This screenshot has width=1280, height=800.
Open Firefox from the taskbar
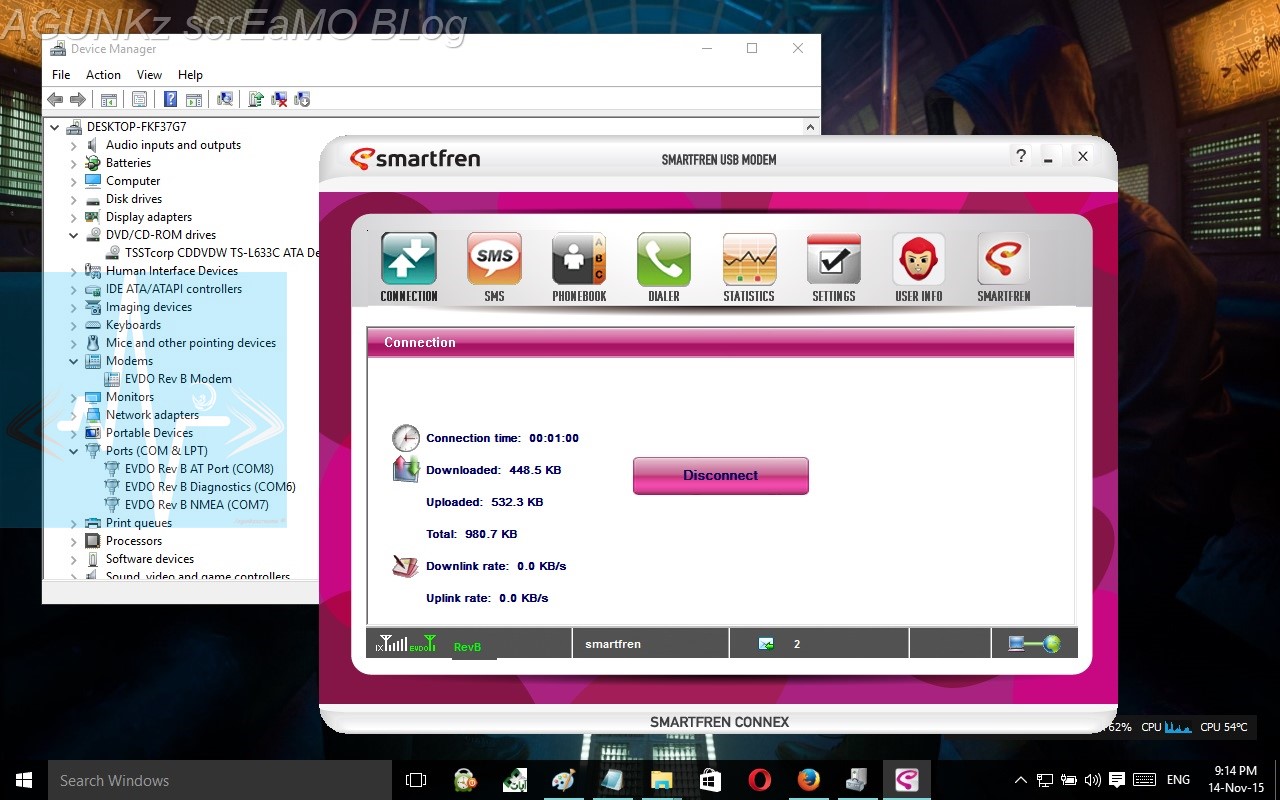(808, 780)
